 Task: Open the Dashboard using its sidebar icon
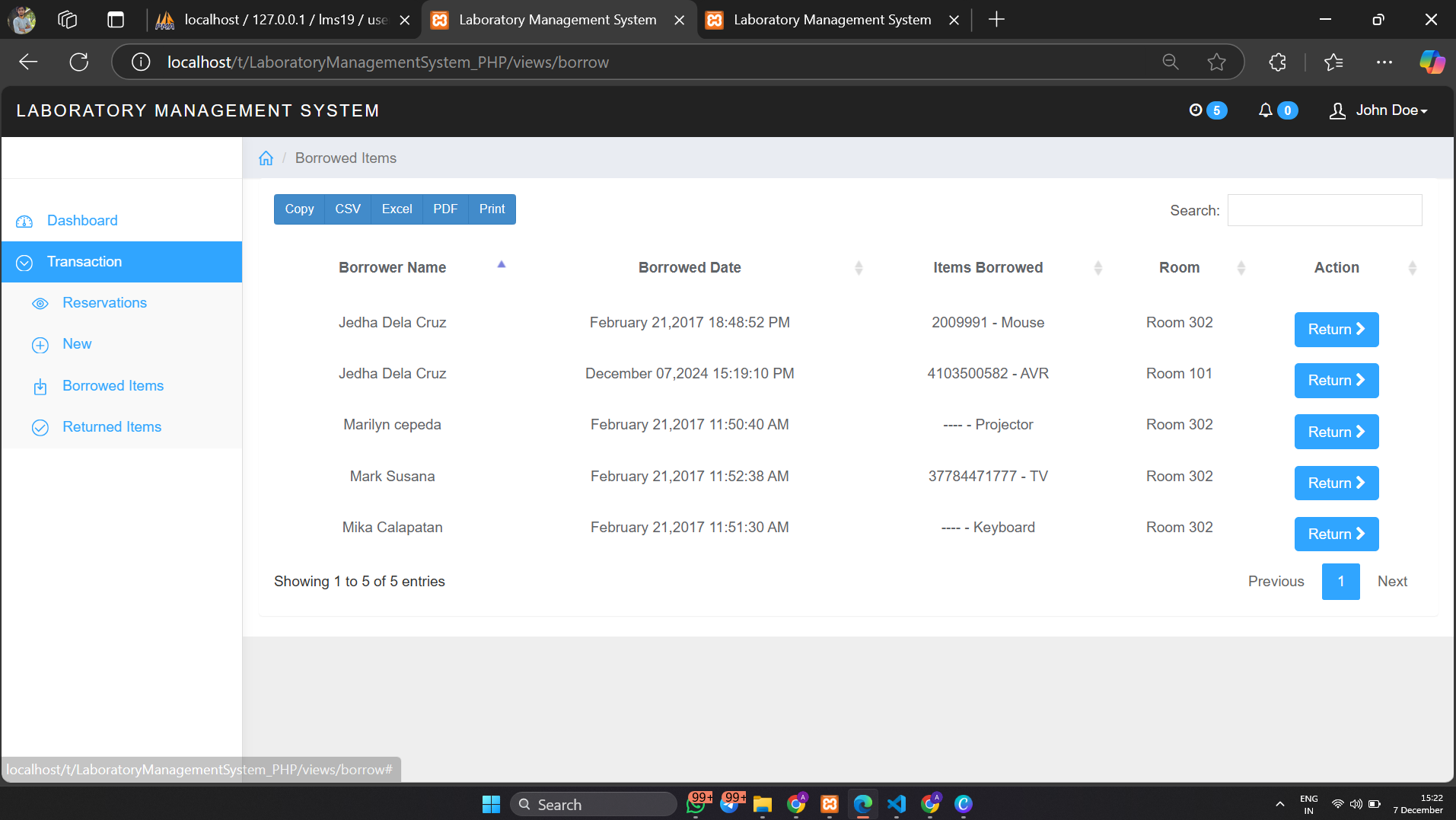(x=24, y=220)
